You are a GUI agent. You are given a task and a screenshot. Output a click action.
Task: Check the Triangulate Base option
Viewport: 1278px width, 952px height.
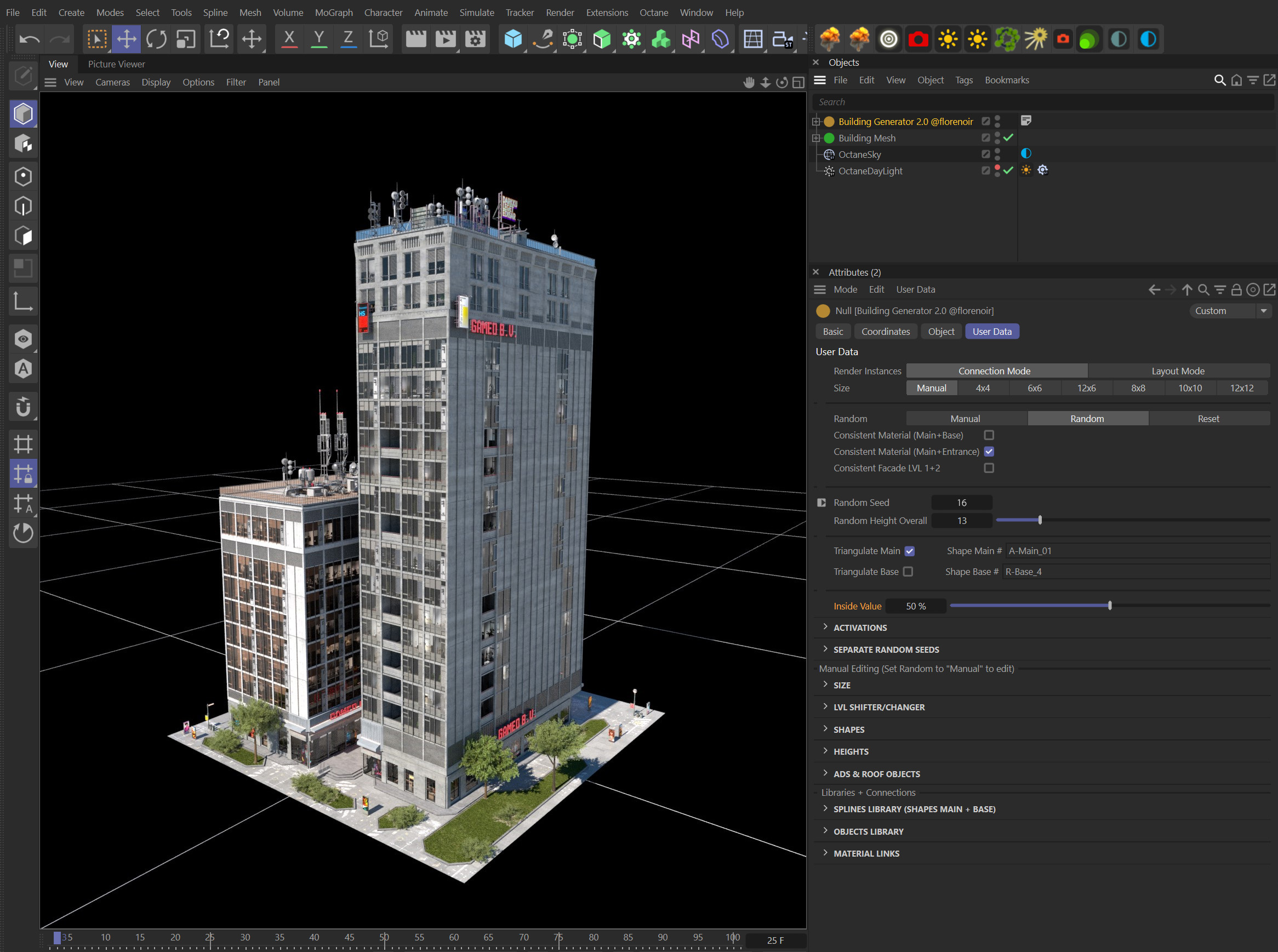tap(909, 571)
